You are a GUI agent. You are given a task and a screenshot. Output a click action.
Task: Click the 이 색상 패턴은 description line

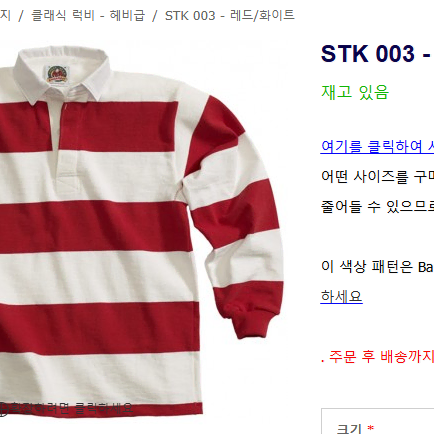(377, 267)
